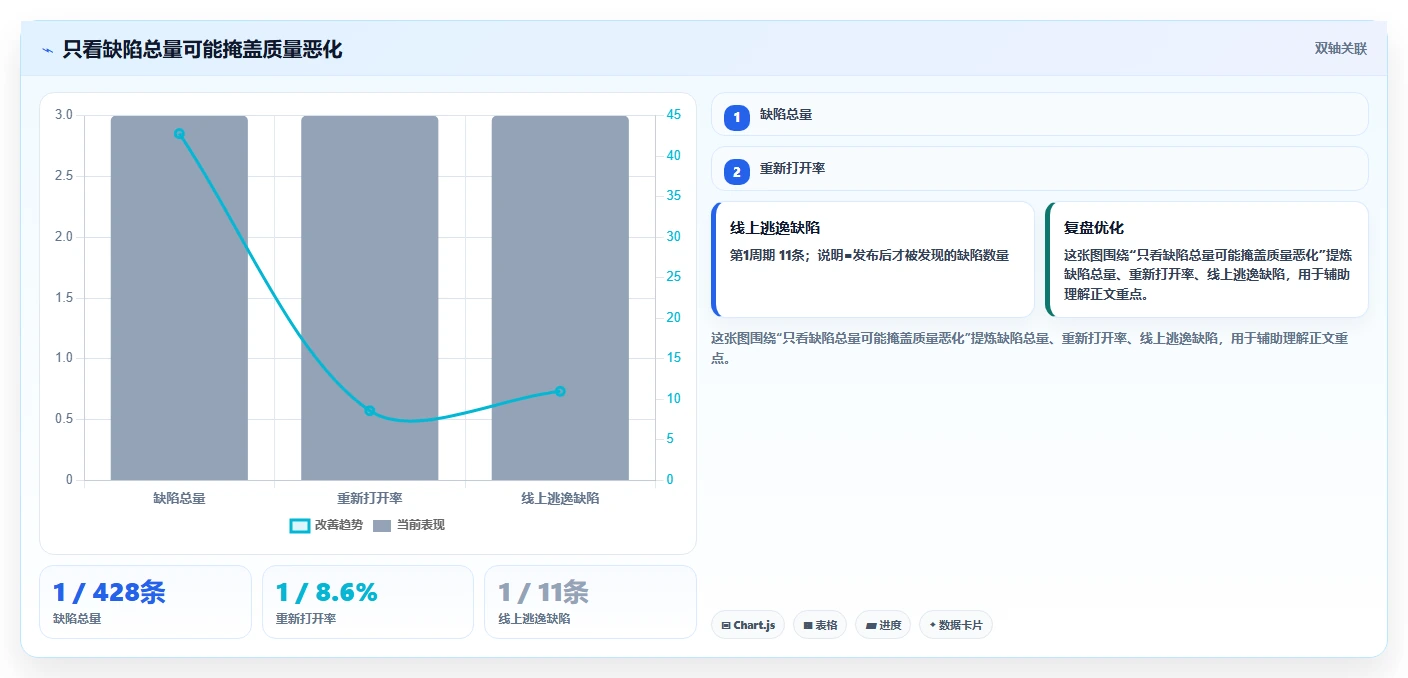
Task: Click the 表格 tag
Action: point(820,625)
